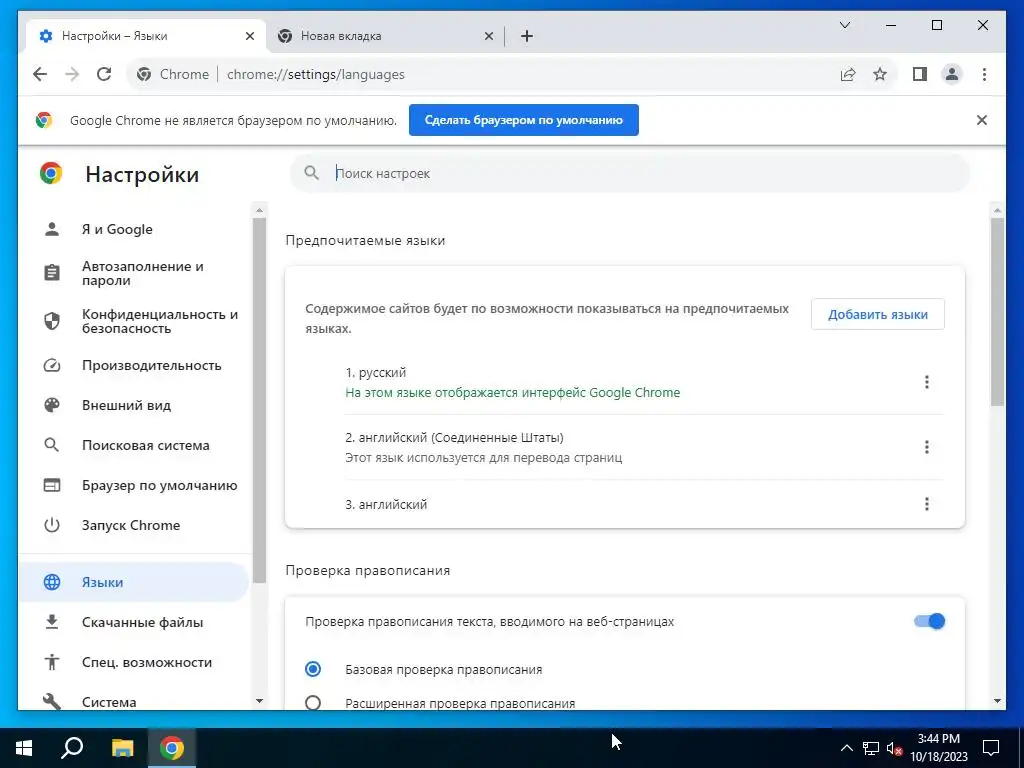The height and width of the screenshot is (768, 1024).
Task: Open the Браузер по умолчанию section
Action: (133, 485)
